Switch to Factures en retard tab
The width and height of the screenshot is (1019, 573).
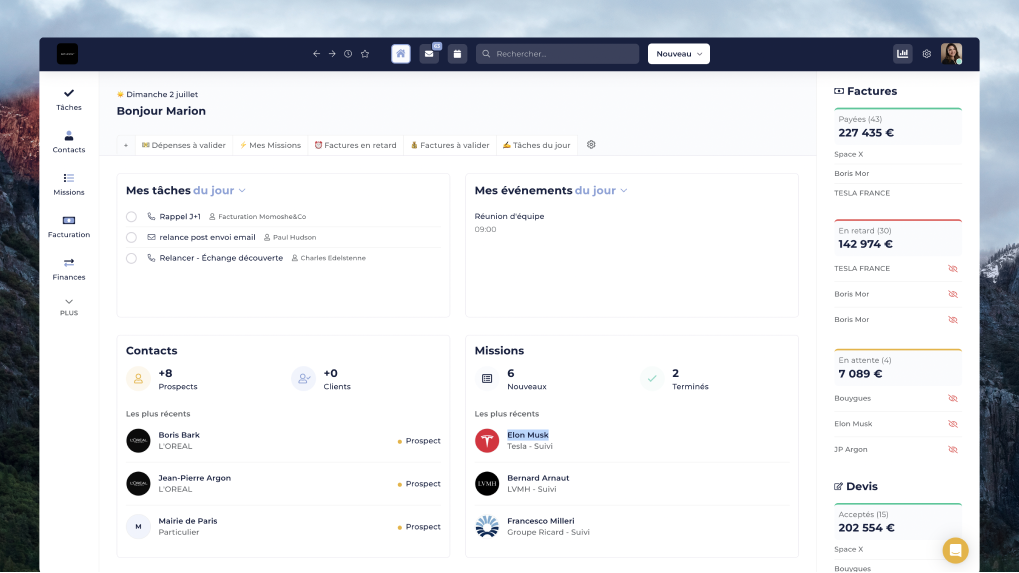click(x=355, y=146)
